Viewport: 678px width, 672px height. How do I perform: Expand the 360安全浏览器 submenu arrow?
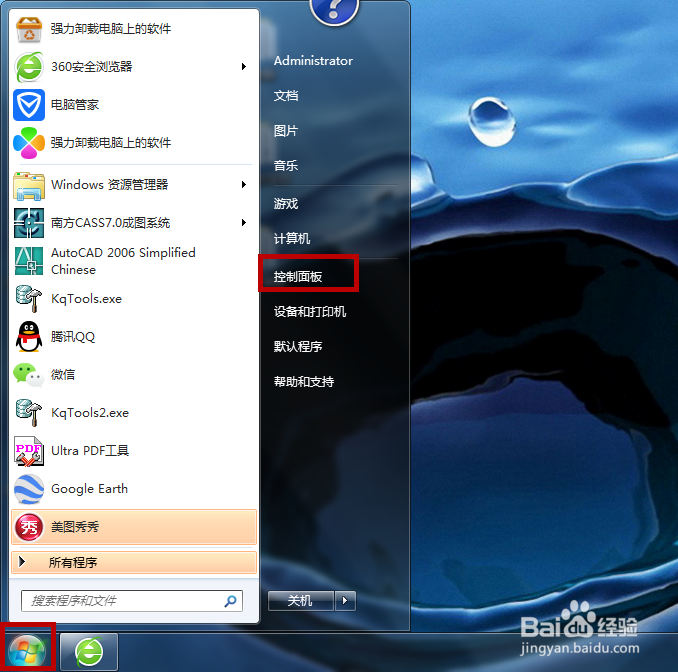[244, 67]
